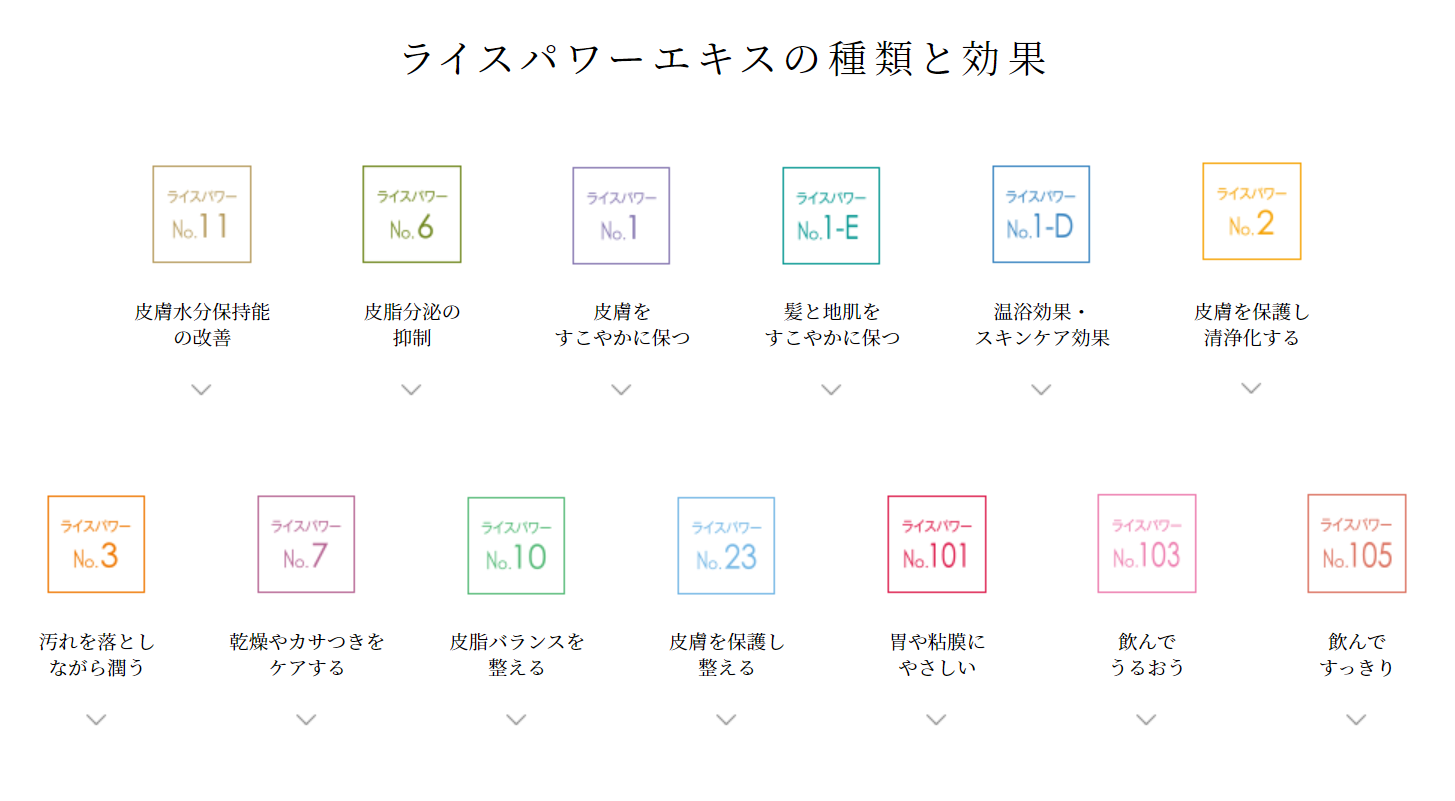The image size is (1455, 801).
Task: Expand chevron below 胃や粘膜にやさしい
Action: [x=936, y=719]
